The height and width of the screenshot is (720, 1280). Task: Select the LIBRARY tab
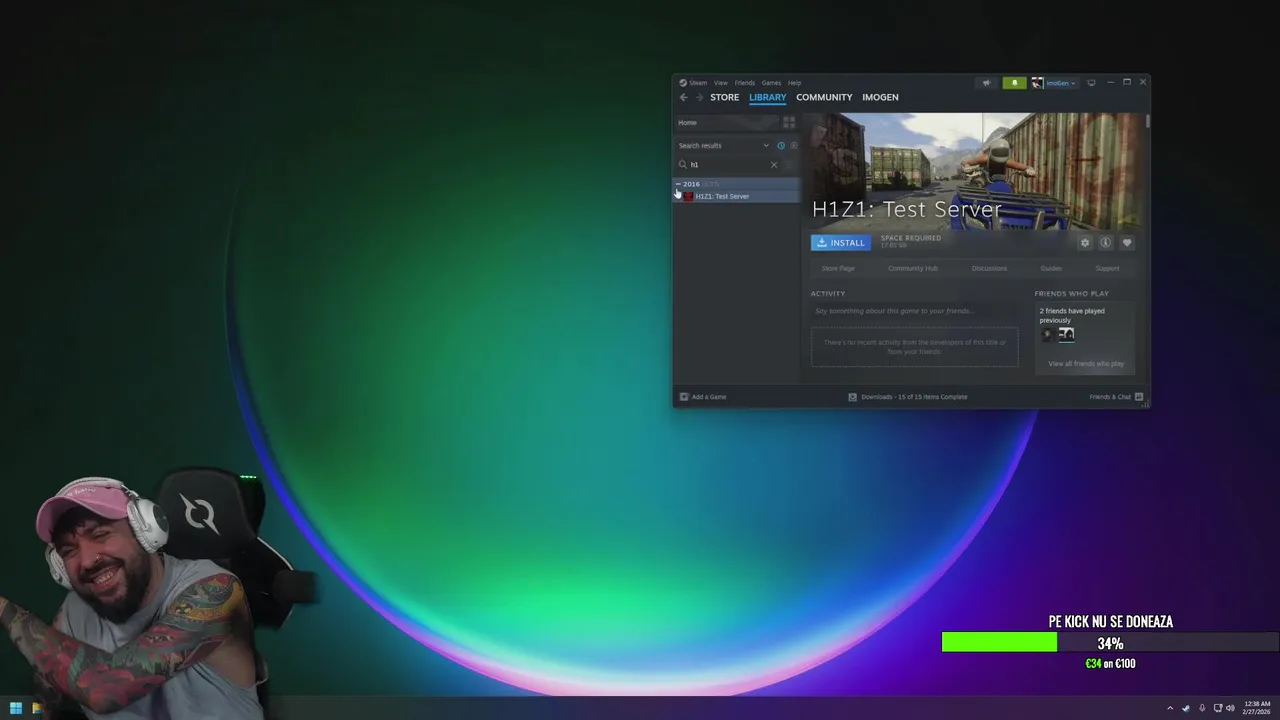click(768, 97)
